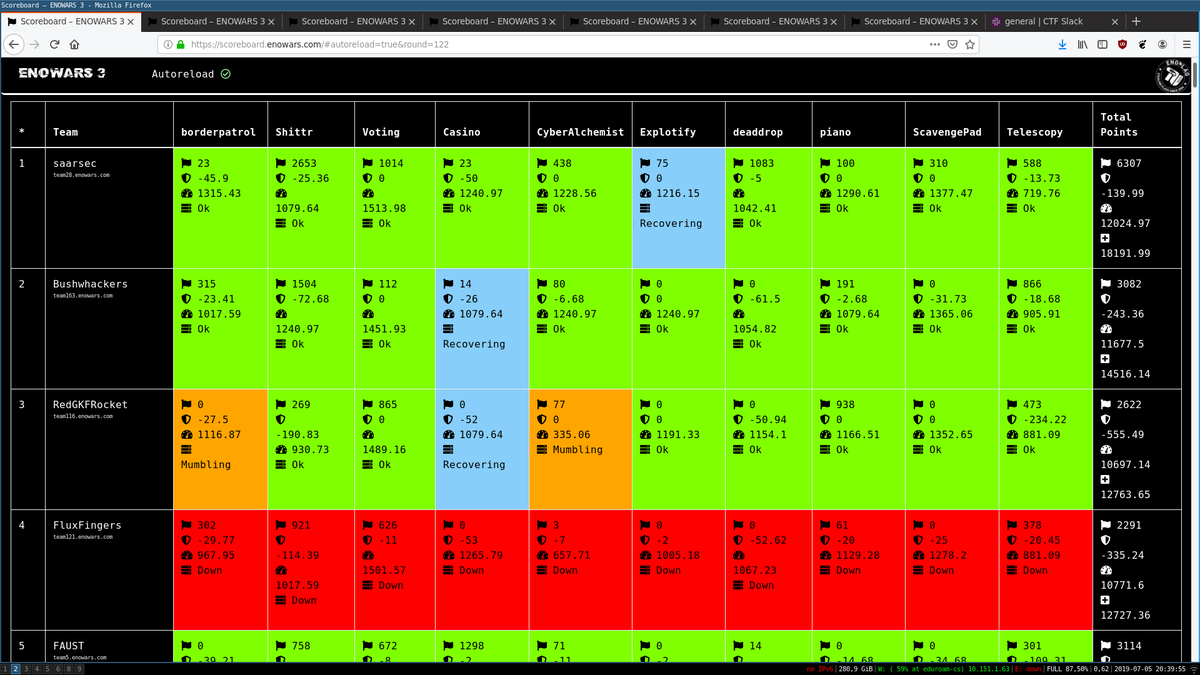Image resolution: width=1200 pixels, height=675 pixels.
Task: Click plus icon in RedGKFRocket total cell
Action: click(x=1105, y=480)
